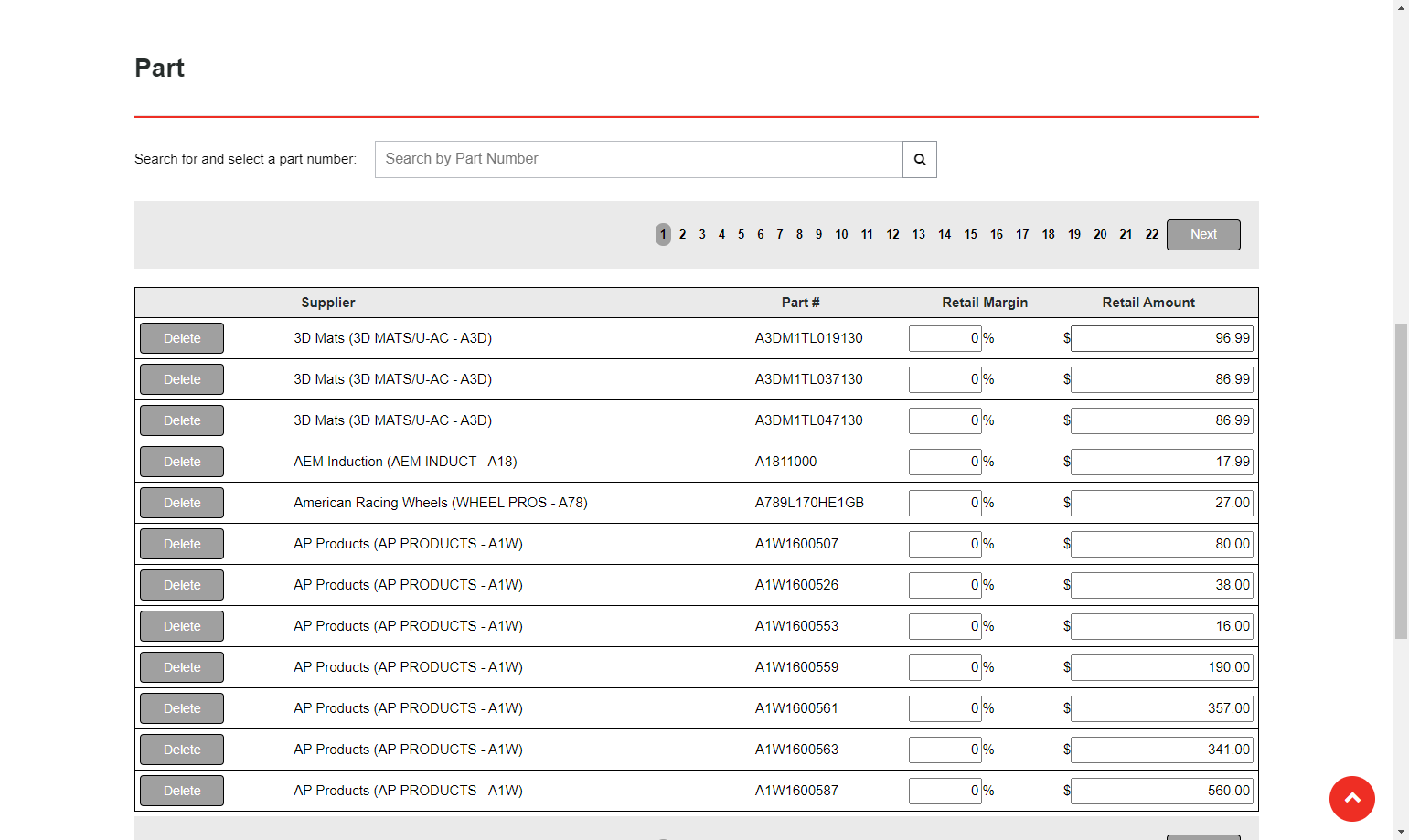Delete part A1W1600553
Image resolution: width=1409 pixels, height=840 pixels.
(182, 626)
